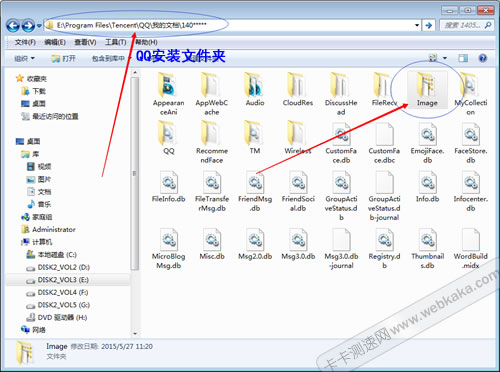Open the 工具(T) menu

[115, 42]
